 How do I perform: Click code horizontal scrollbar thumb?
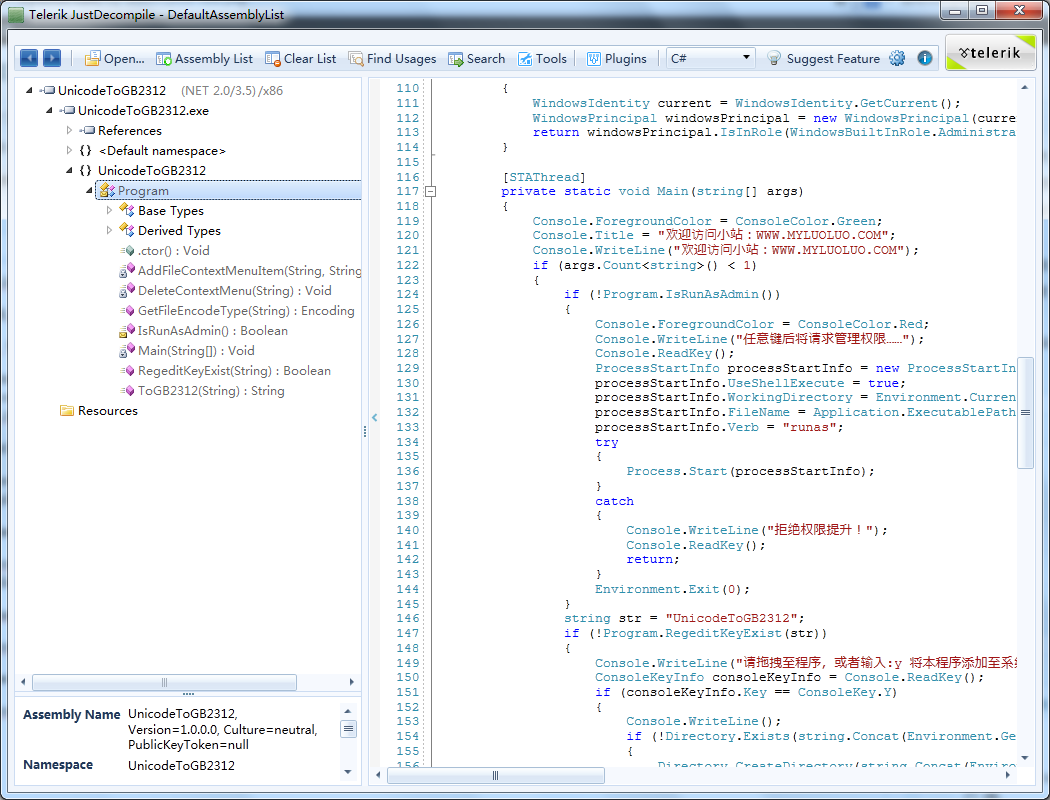496,775
